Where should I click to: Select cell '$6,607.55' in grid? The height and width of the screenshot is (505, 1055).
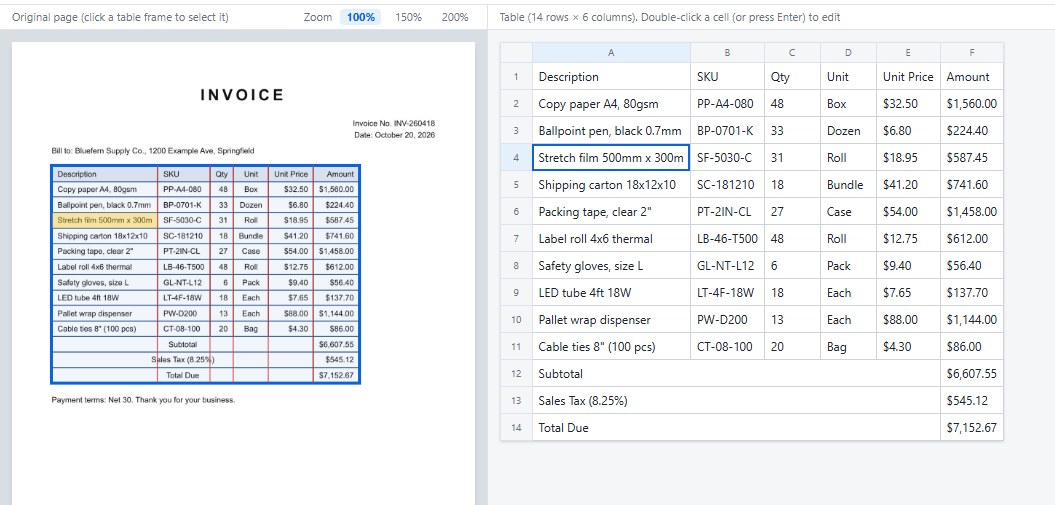pyautogui.click(x=972, y=374)
